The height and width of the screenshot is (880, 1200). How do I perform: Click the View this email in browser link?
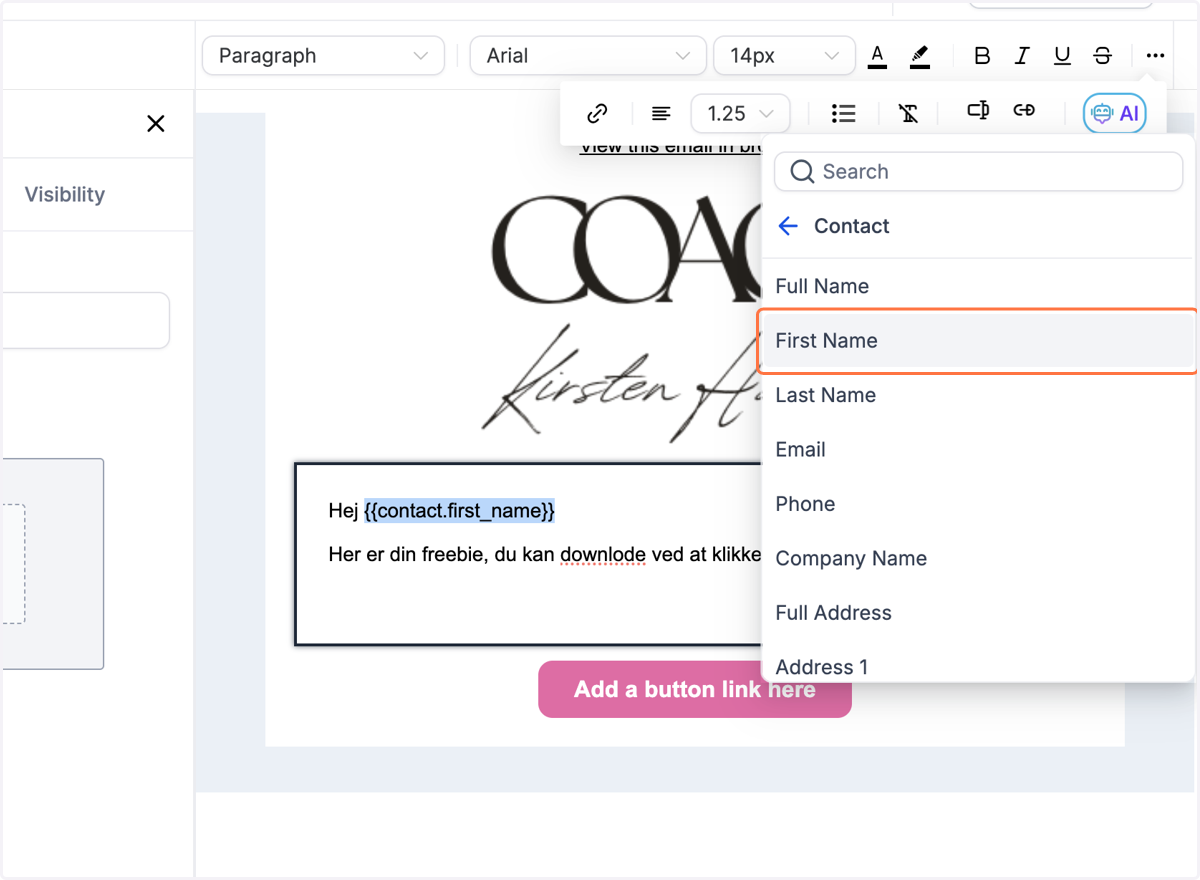(x=670, y=148)
